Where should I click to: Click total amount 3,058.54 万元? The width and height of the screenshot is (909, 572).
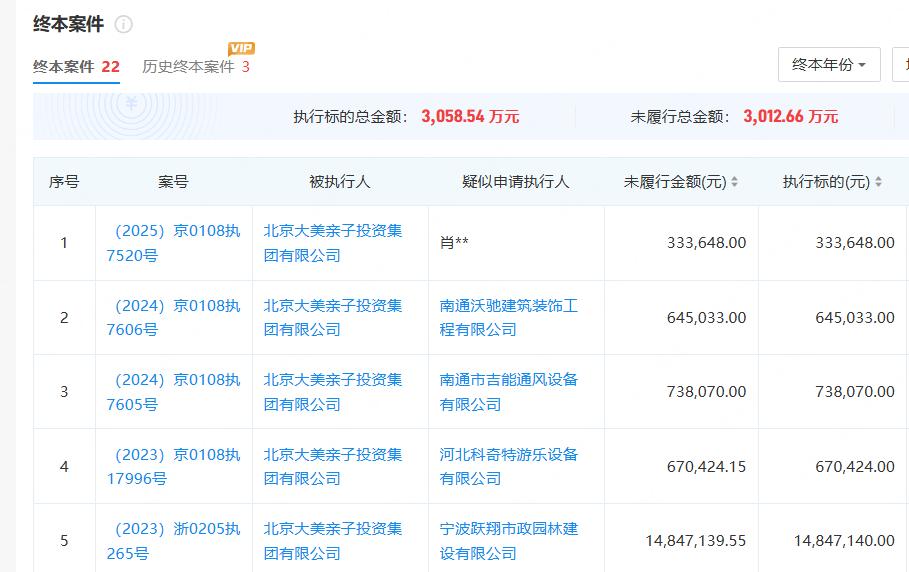(x=470, y=116)
